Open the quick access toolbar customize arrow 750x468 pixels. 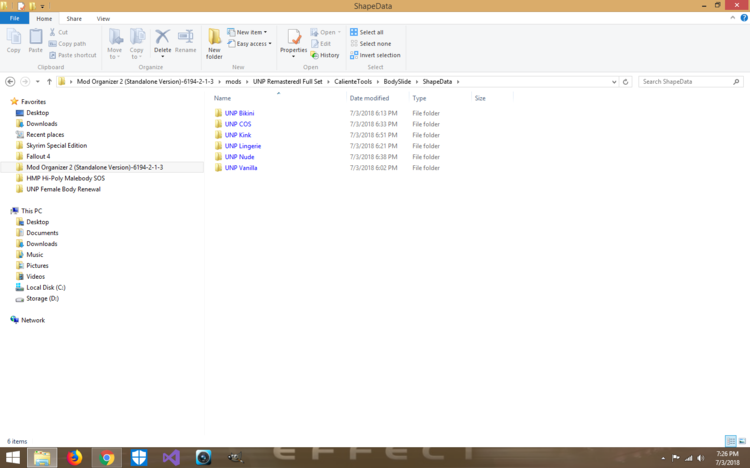[x=42, y=6]
